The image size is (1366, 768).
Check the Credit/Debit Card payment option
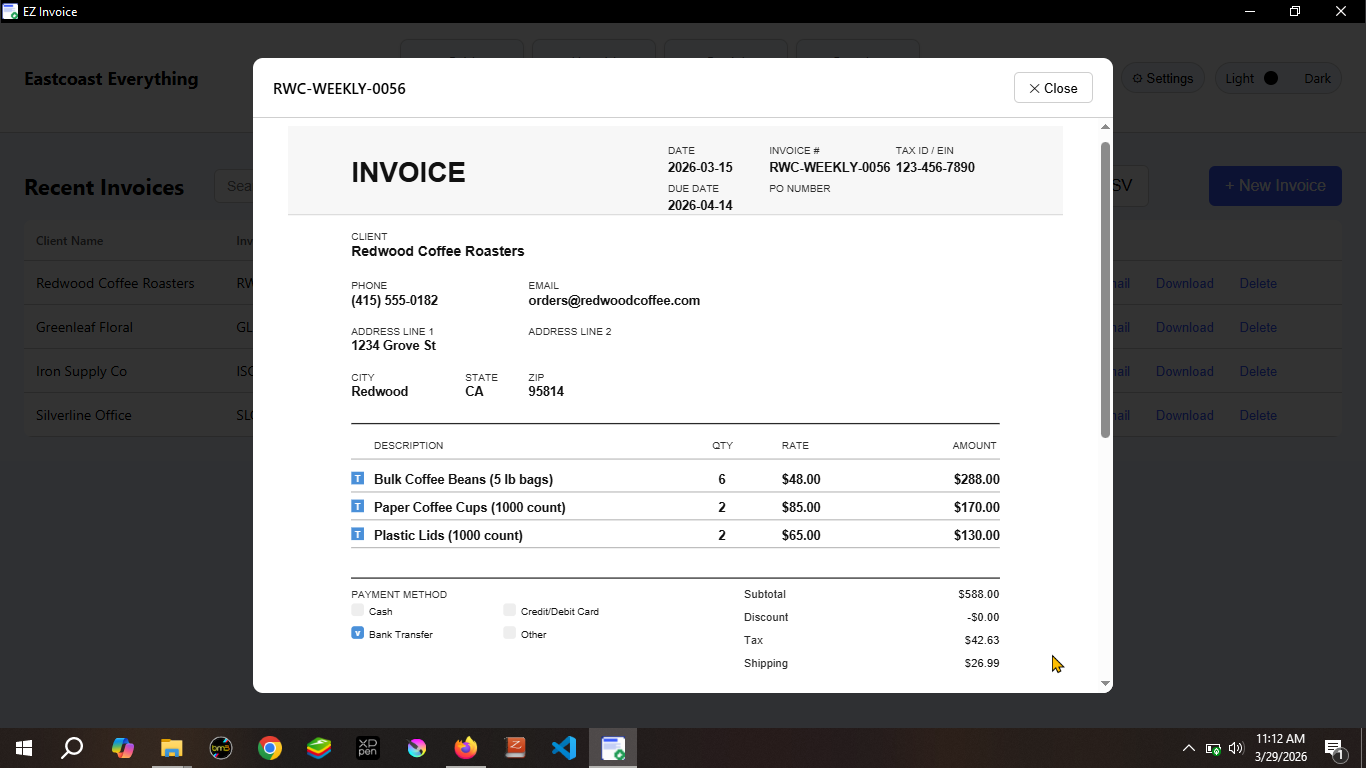[509, 610]
